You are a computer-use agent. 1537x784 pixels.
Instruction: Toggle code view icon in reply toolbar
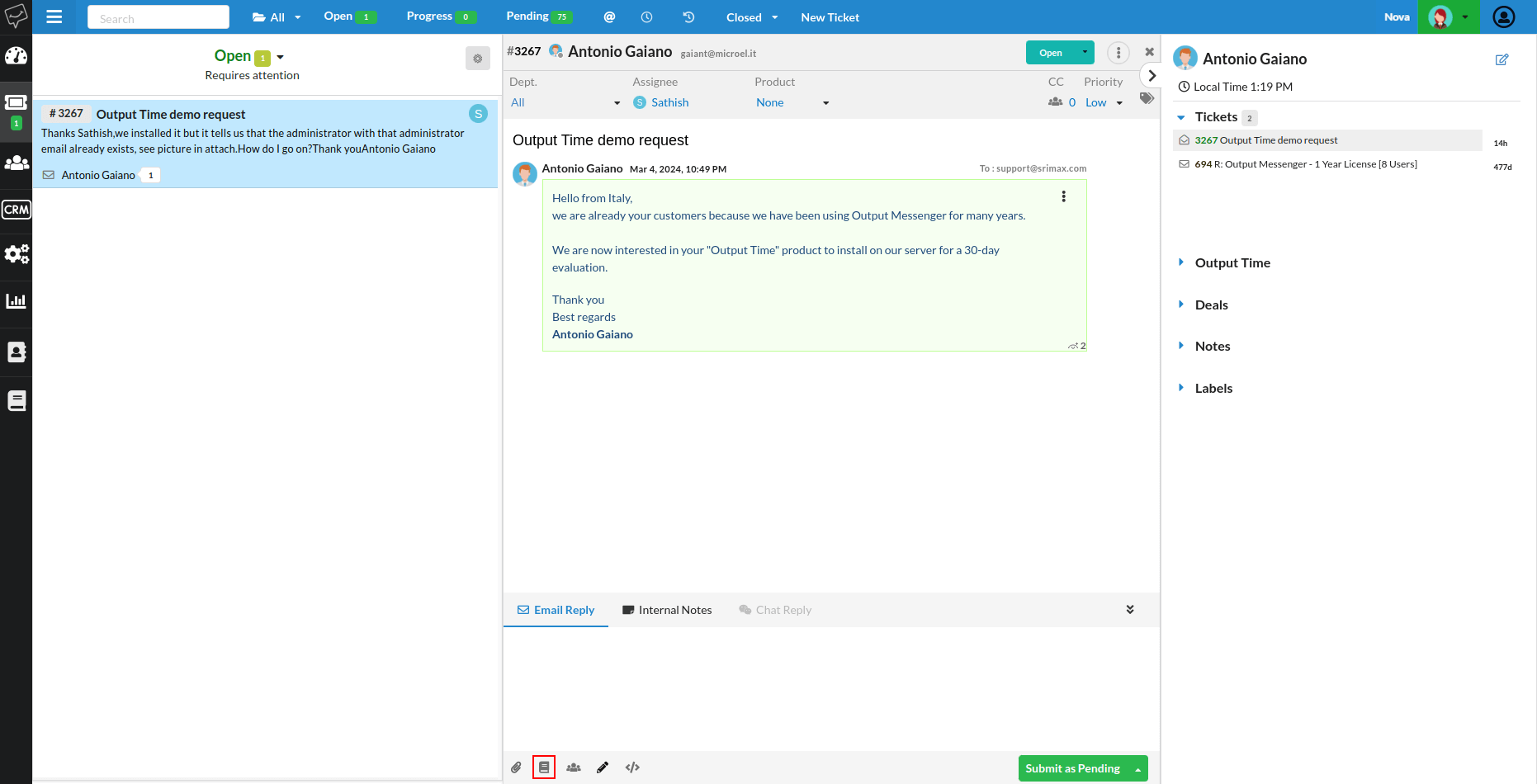click(x=632, y=767)
